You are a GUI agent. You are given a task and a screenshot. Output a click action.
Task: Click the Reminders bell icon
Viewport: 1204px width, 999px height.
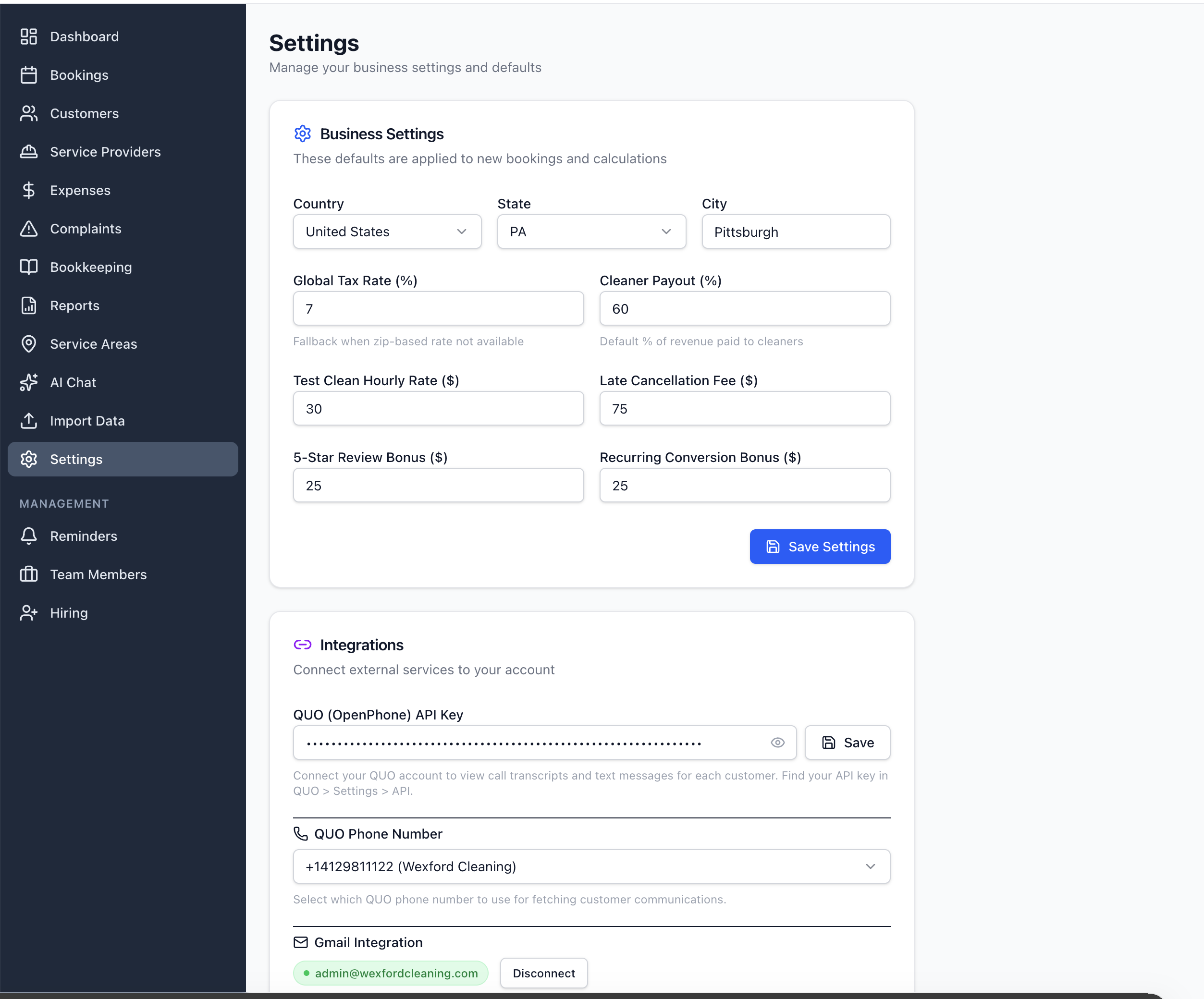(x=29, y=536)
